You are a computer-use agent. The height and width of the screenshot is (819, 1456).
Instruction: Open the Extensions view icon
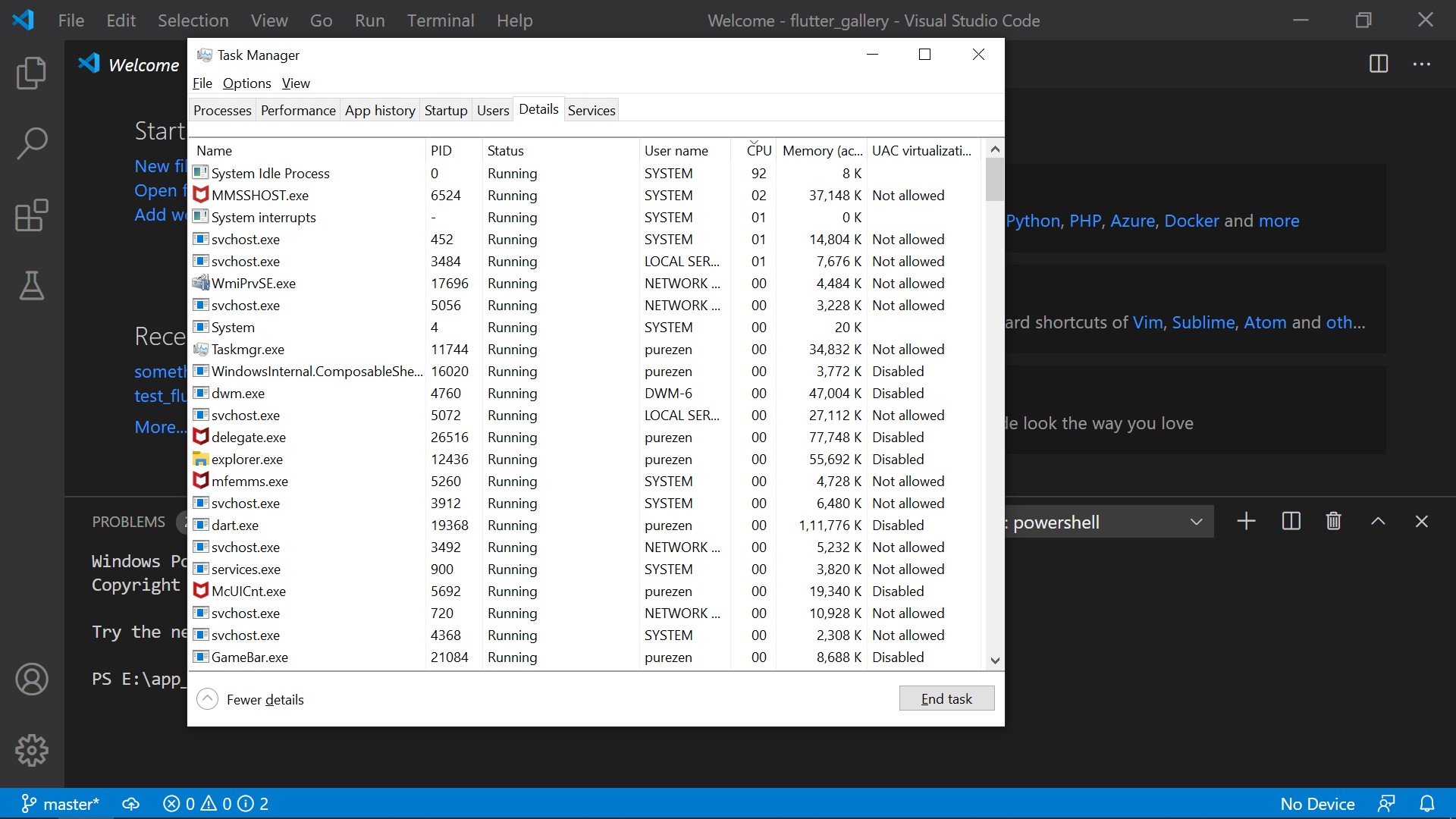31,215
